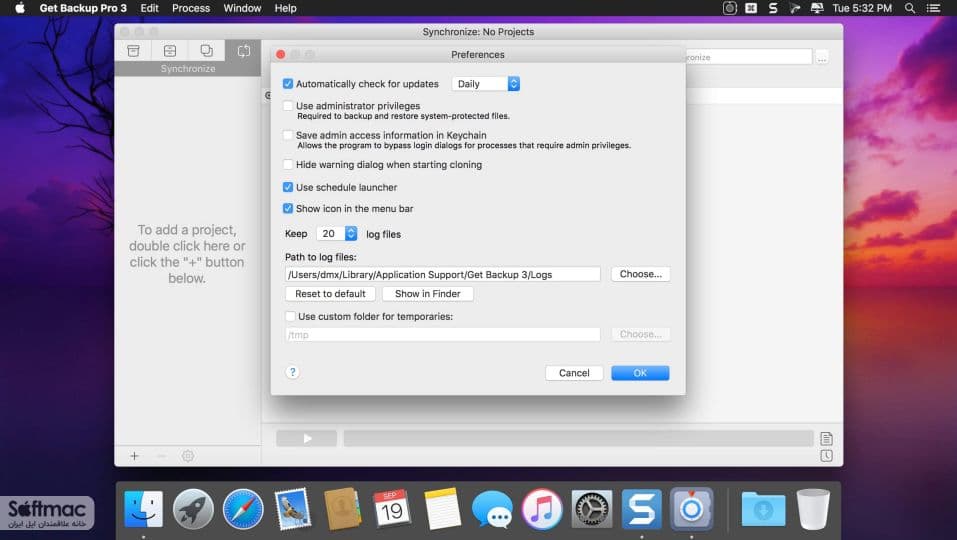Open Notification Center list icon
This screenshot has height=540, width=957.
click(x=933, y=8)
